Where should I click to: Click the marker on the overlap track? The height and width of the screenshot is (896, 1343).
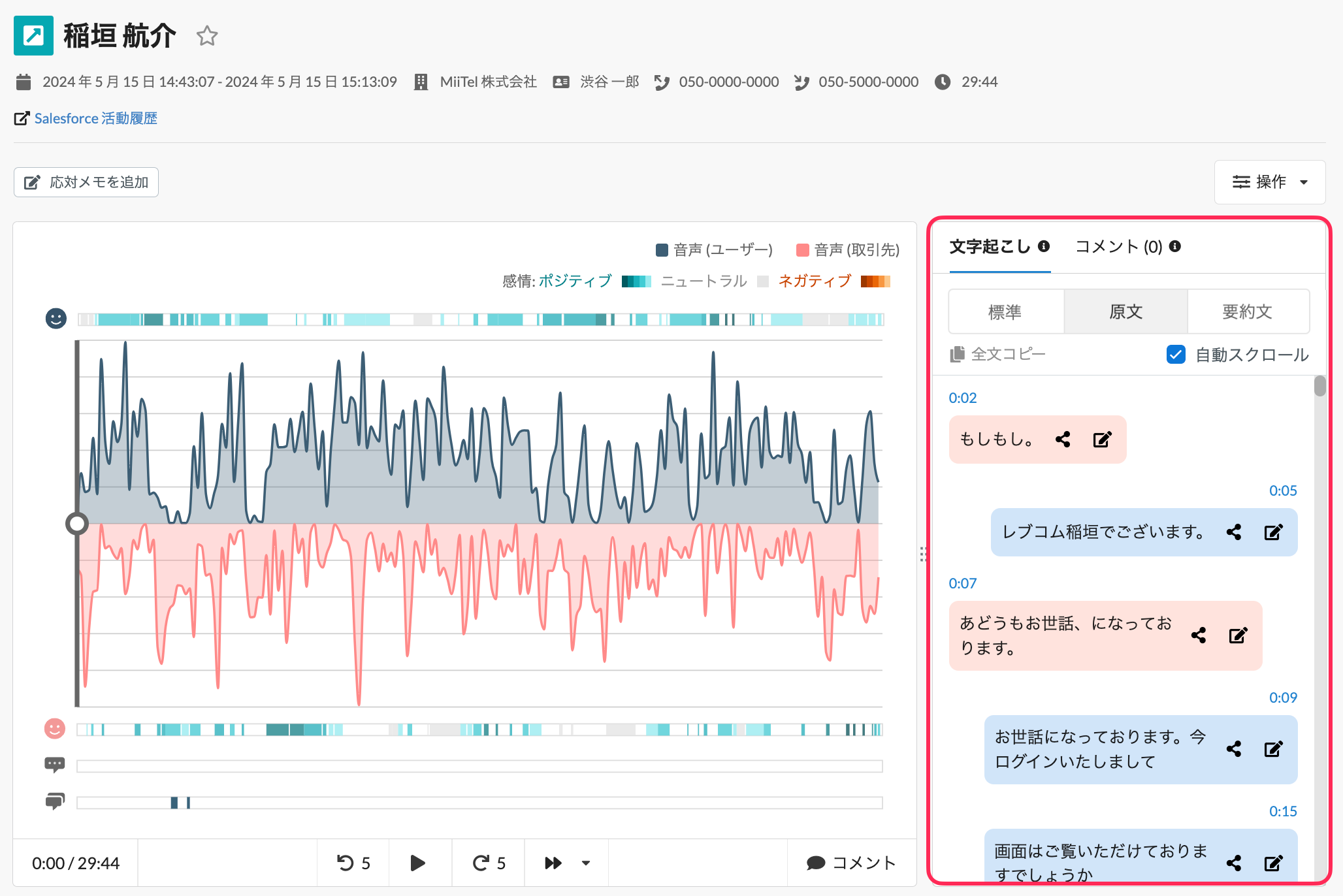[174, 803]
